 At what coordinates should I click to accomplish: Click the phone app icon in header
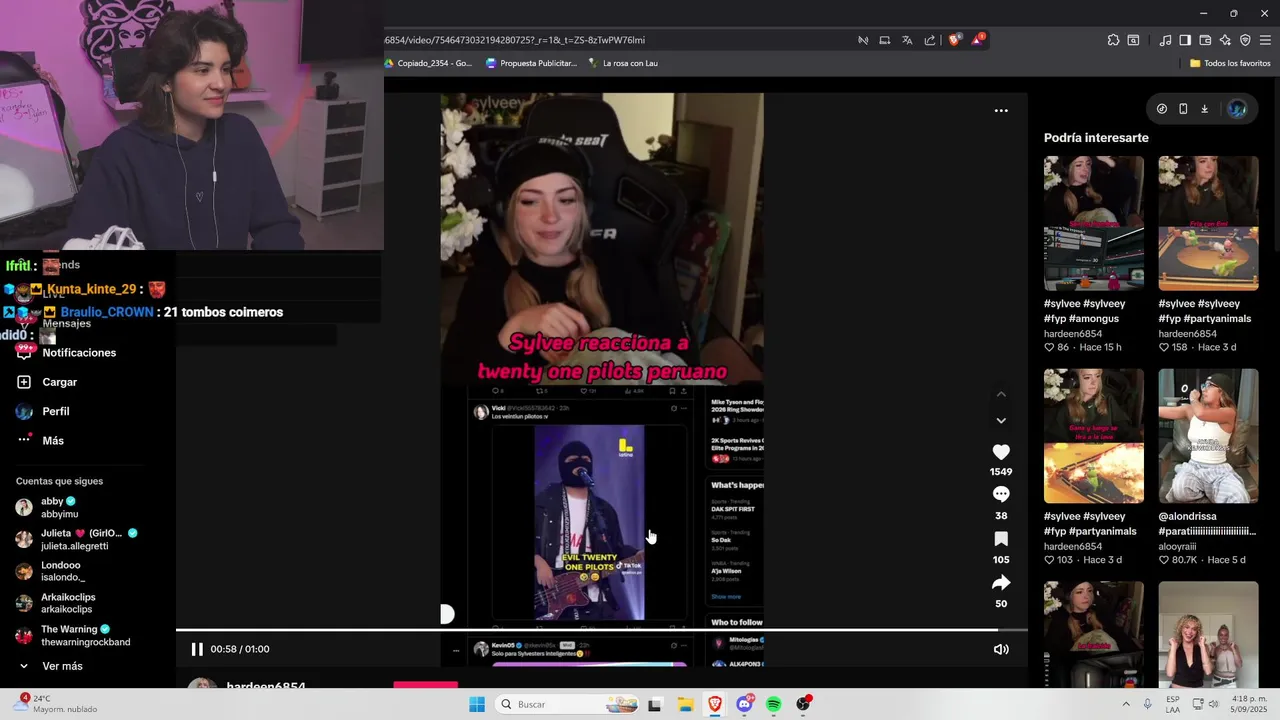click(1183, 109)
